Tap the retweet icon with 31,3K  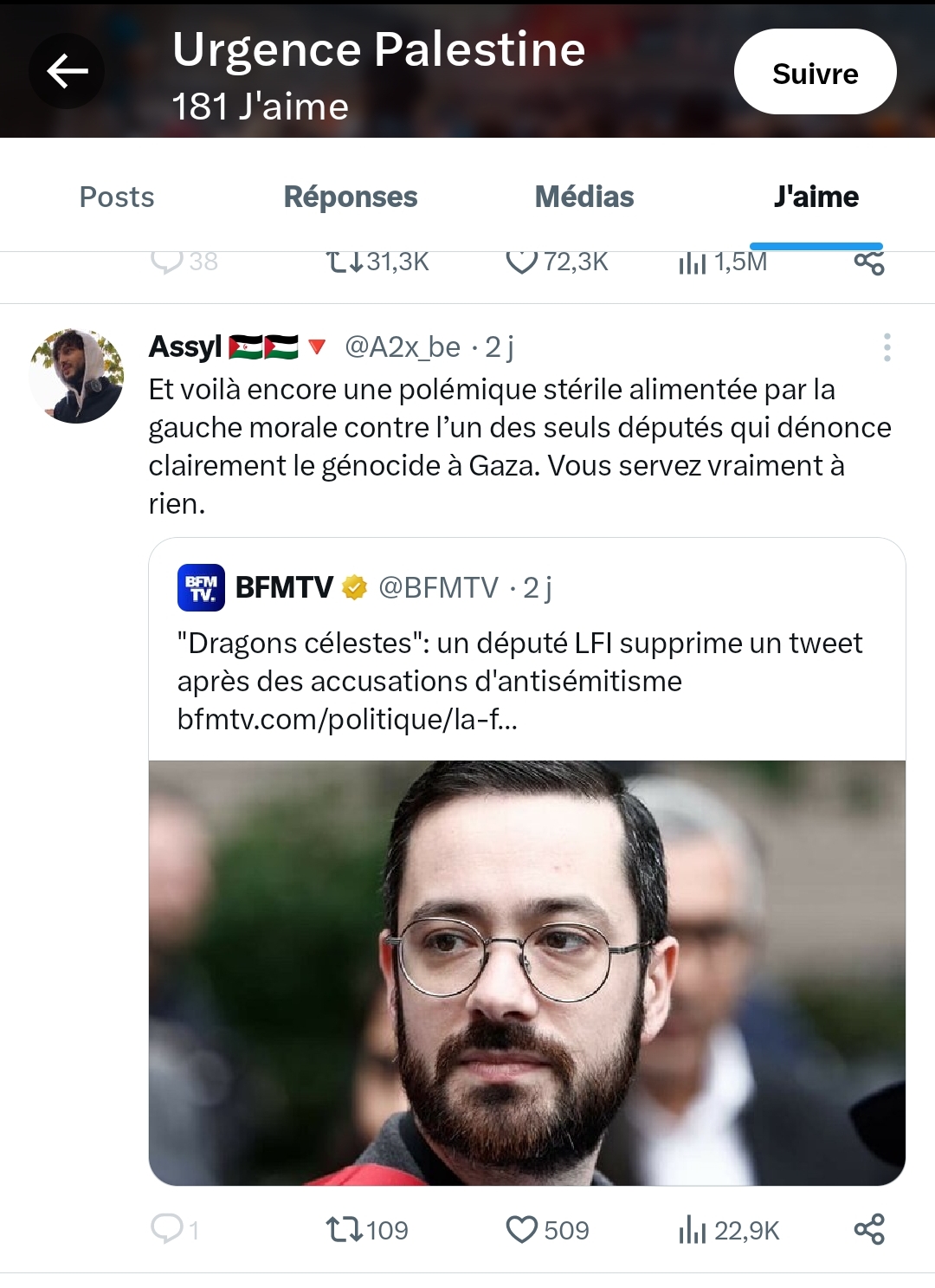click(x=345, y=262)
